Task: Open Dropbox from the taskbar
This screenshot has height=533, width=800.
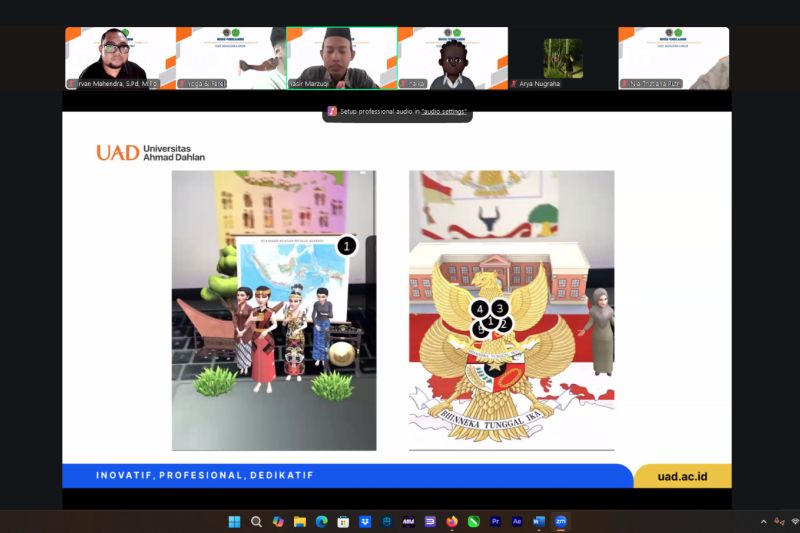Action: [365, 521]
